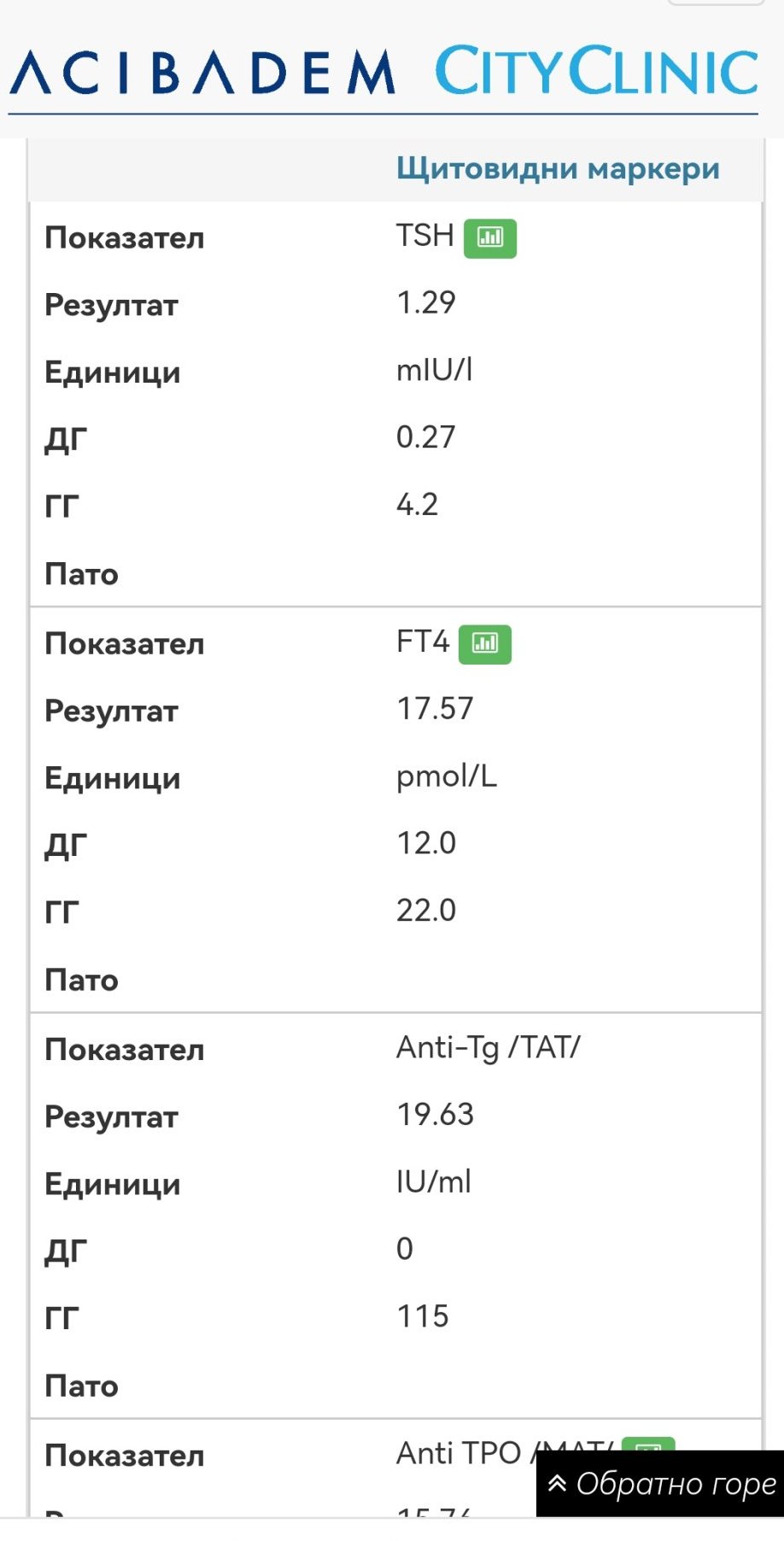The image size is (784, 1541).
Task: Select the Anti TPO /MAT/ indicator name
Action: coord(505,1453)
